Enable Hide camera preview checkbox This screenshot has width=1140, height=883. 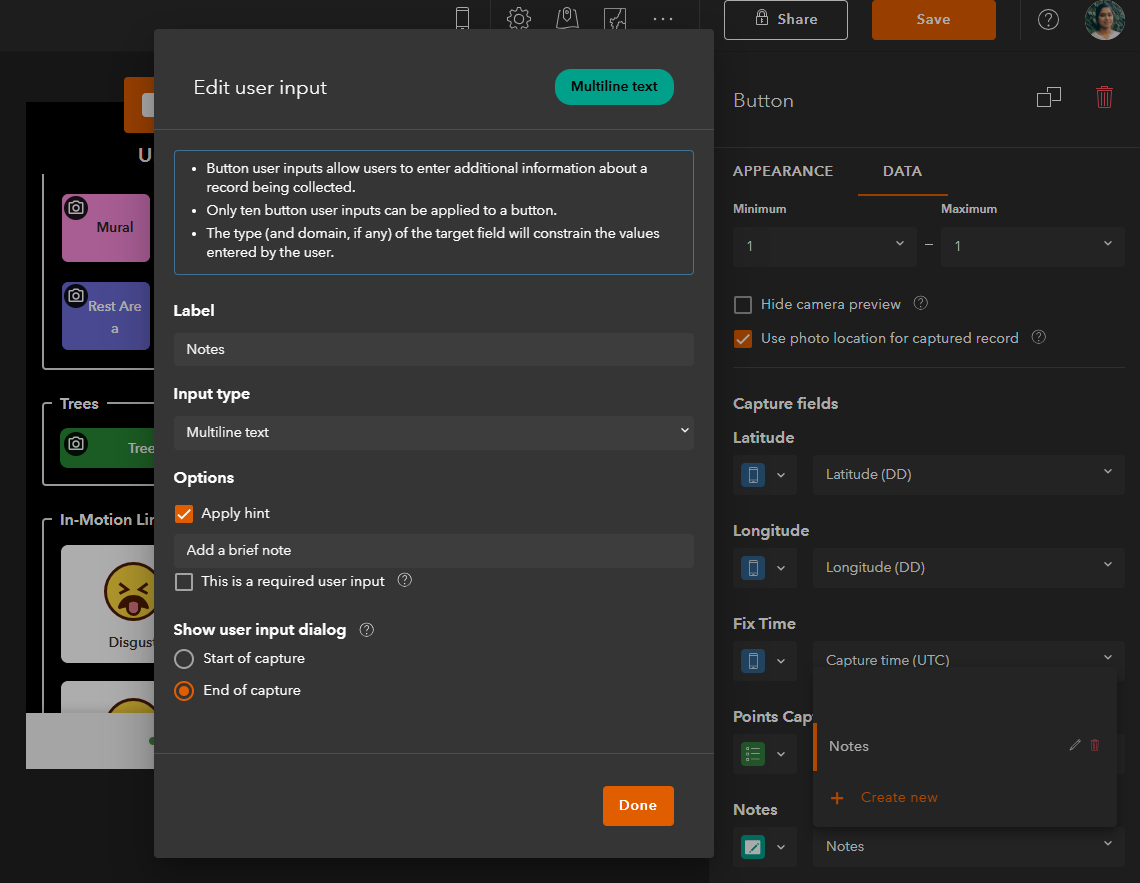(x=742, y=305)
